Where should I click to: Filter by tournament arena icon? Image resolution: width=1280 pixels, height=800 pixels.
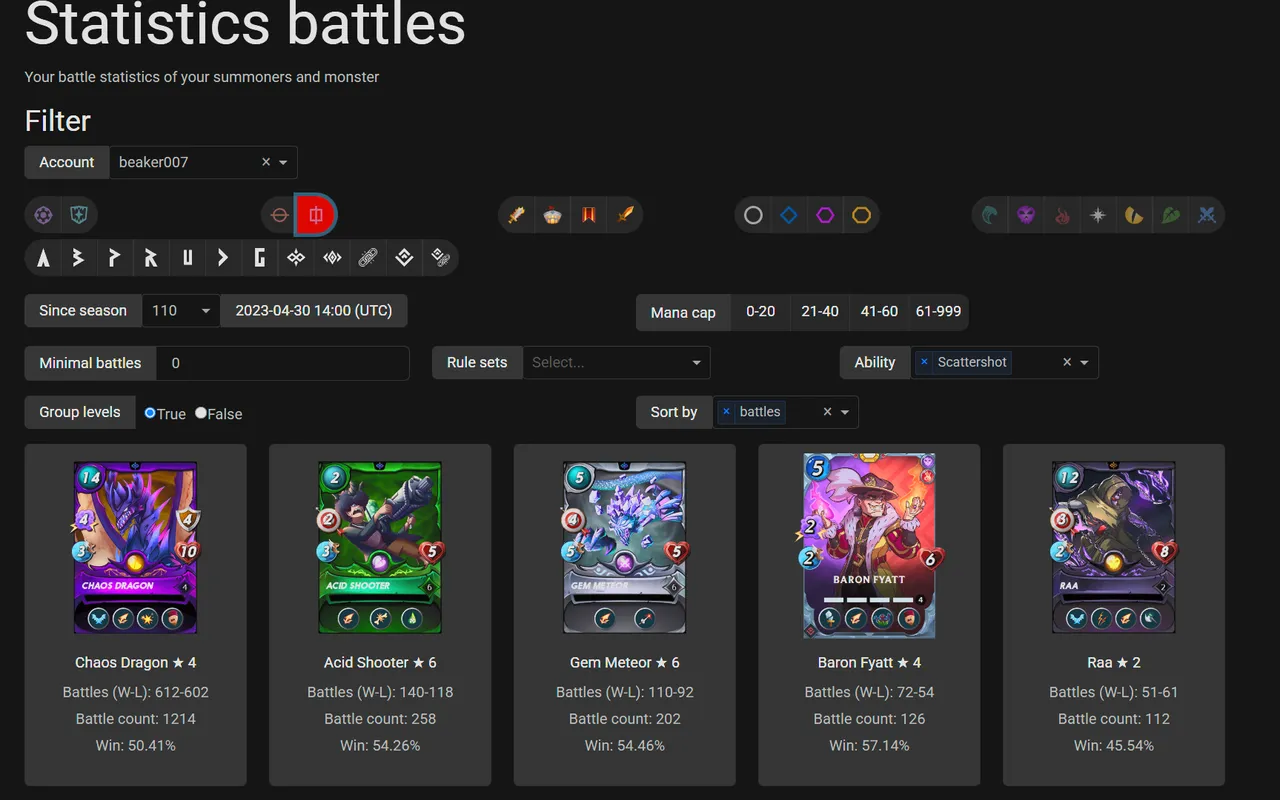coord(553,215)
